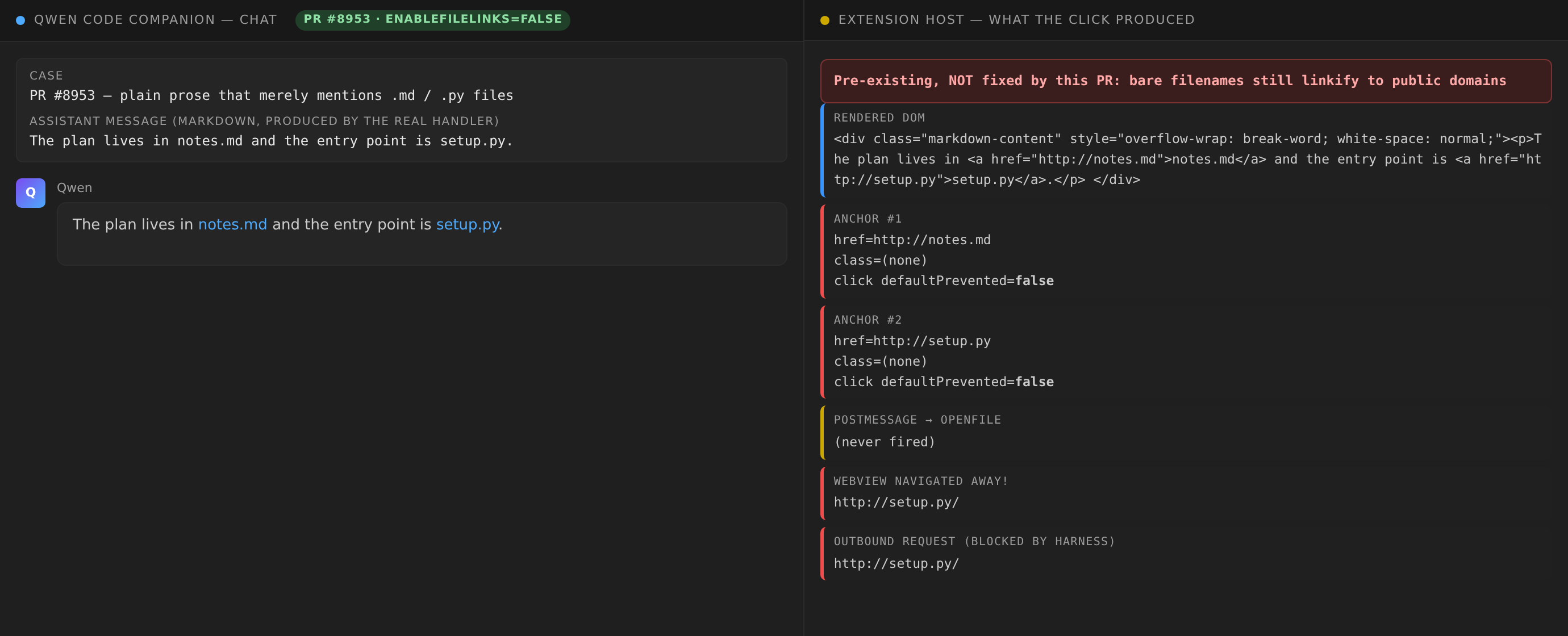Select the 'Qwen' sender name

74,187
